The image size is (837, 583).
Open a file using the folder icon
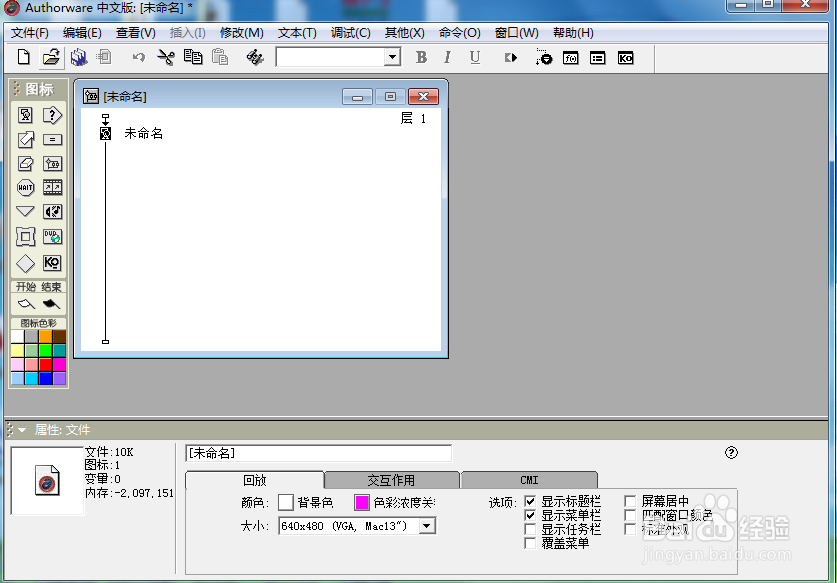(x=51, y=57)
